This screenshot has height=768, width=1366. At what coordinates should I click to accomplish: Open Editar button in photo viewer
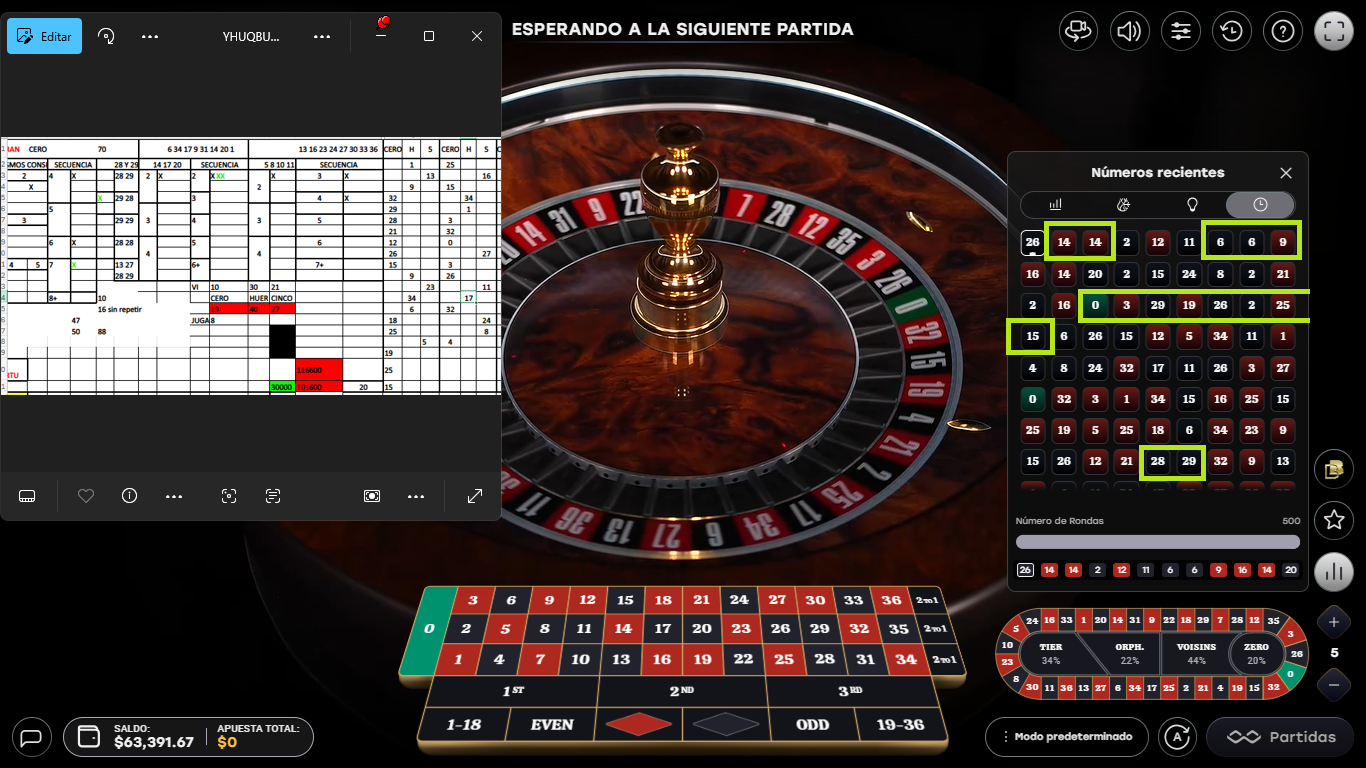click(x=44, y=36)
